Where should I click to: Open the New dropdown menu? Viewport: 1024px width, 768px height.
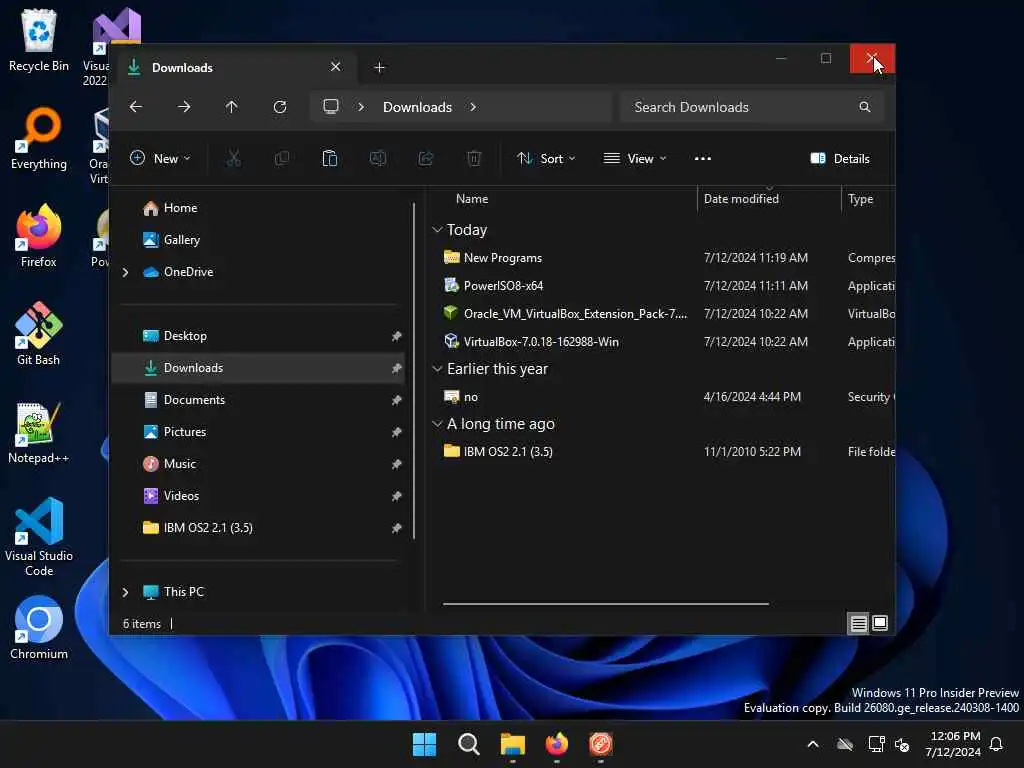(160, 158)
